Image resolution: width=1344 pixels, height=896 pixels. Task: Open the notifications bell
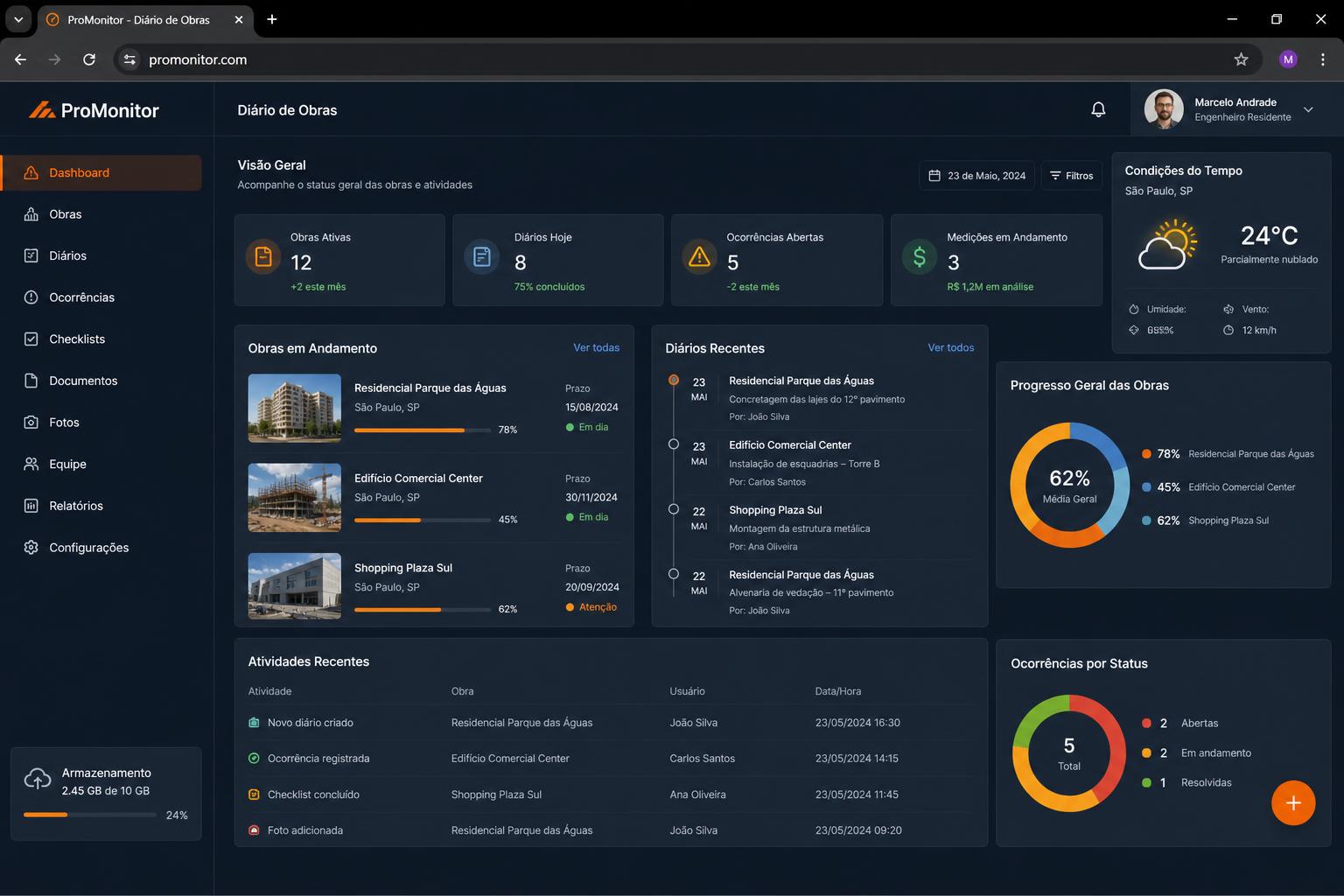click(x=1098, y=109)
